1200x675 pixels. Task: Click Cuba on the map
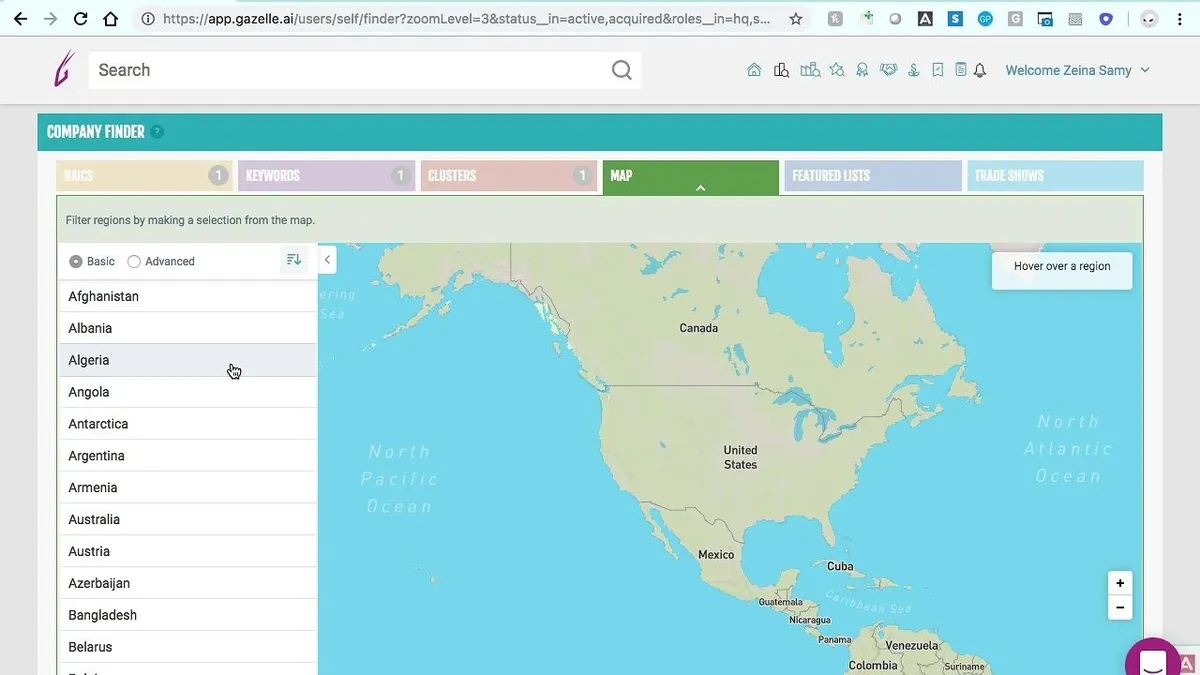point(840,566)
